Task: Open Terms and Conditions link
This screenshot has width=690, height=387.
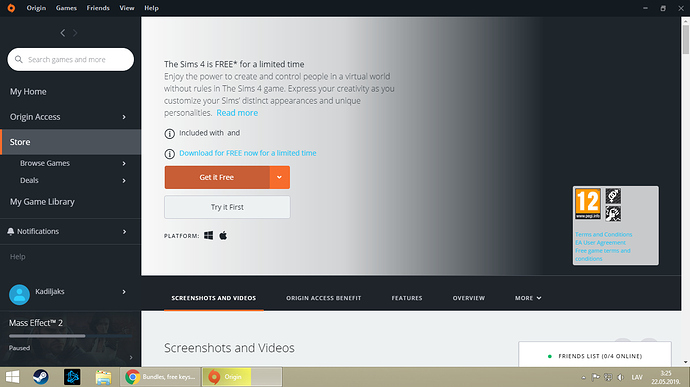Action: (x=604, y=234)
